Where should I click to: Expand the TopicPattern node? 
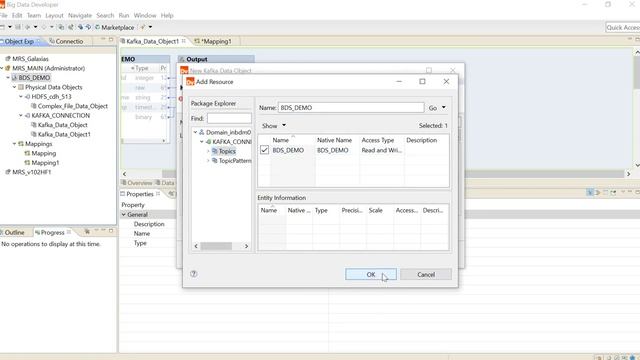pyautogui.click(x=208, y=161)
